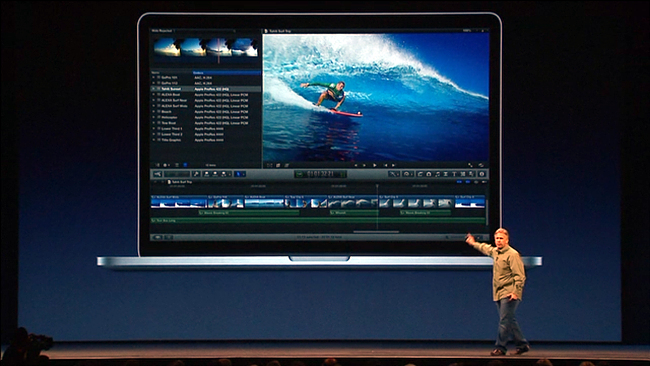Click the viewer fullscreen playback icon
Viewport: 650px width, 366px height.
(470, 165)
